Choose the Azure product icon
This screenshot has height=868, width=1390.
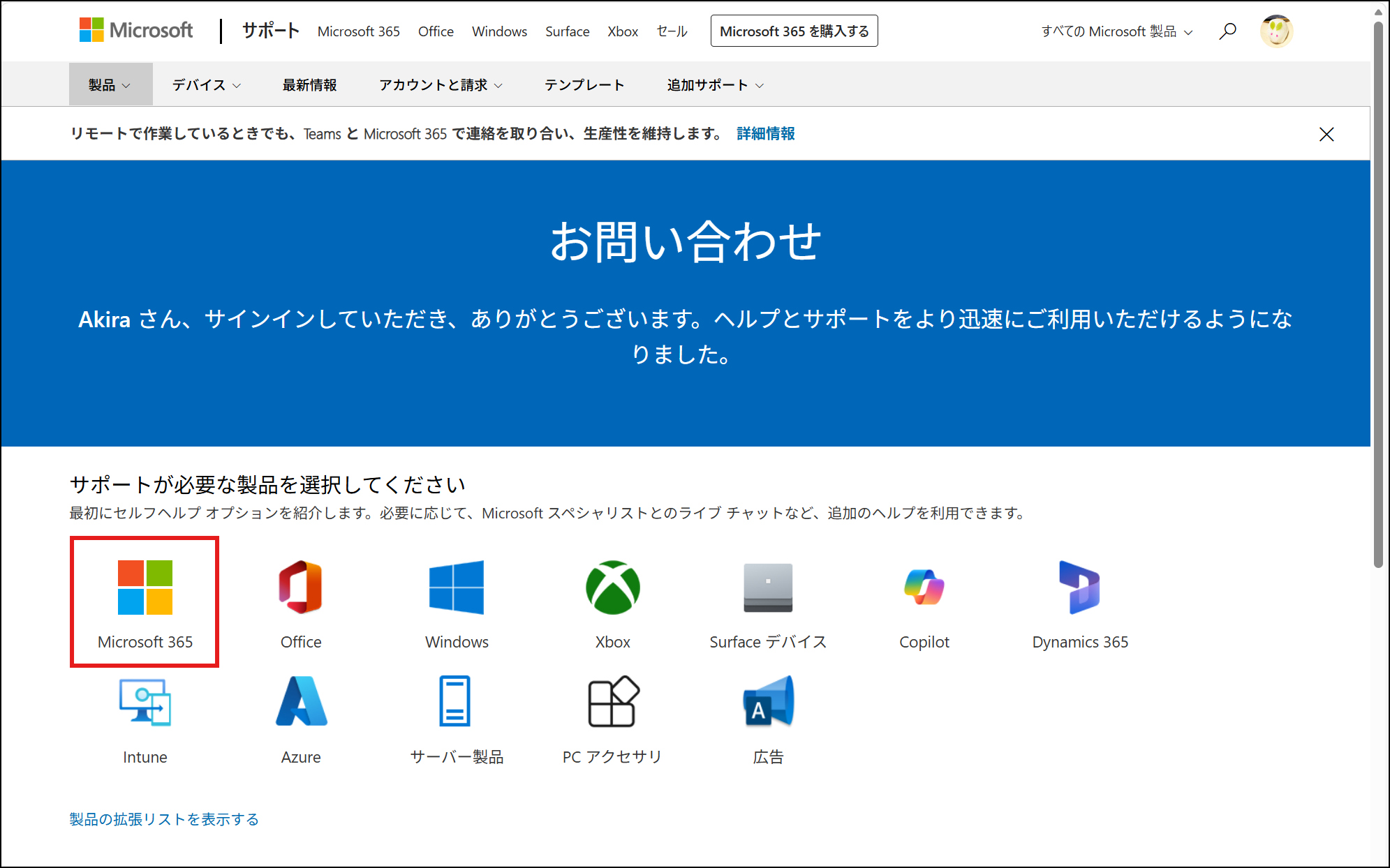301,701
